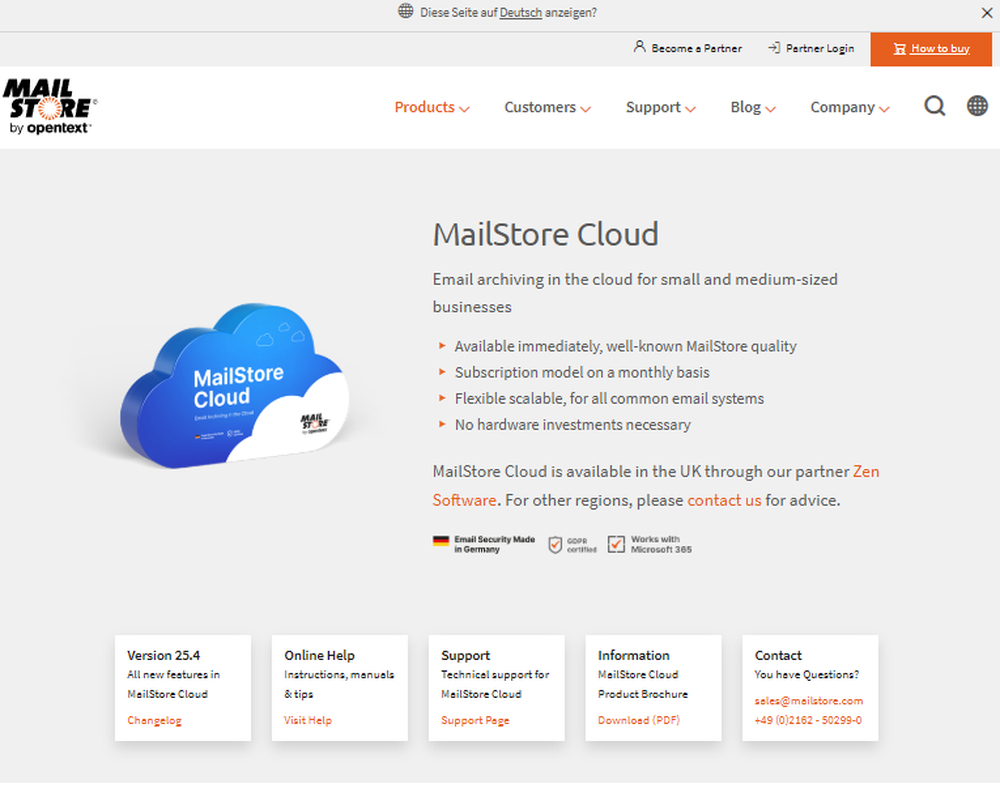This screenshot has height=797, width=1000.
Task: Click the Become a Partner person icon
Action: (639, 47)
